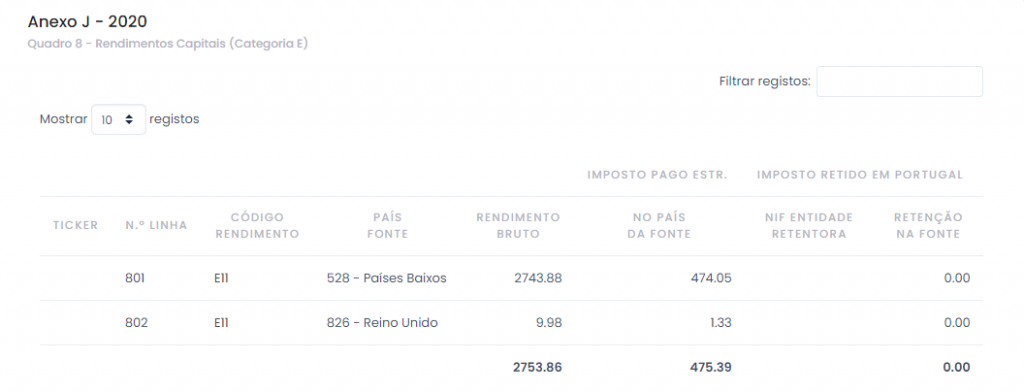Click the 528 - Países Baixos cell
1024x392 pixels.
coord(387,278)
